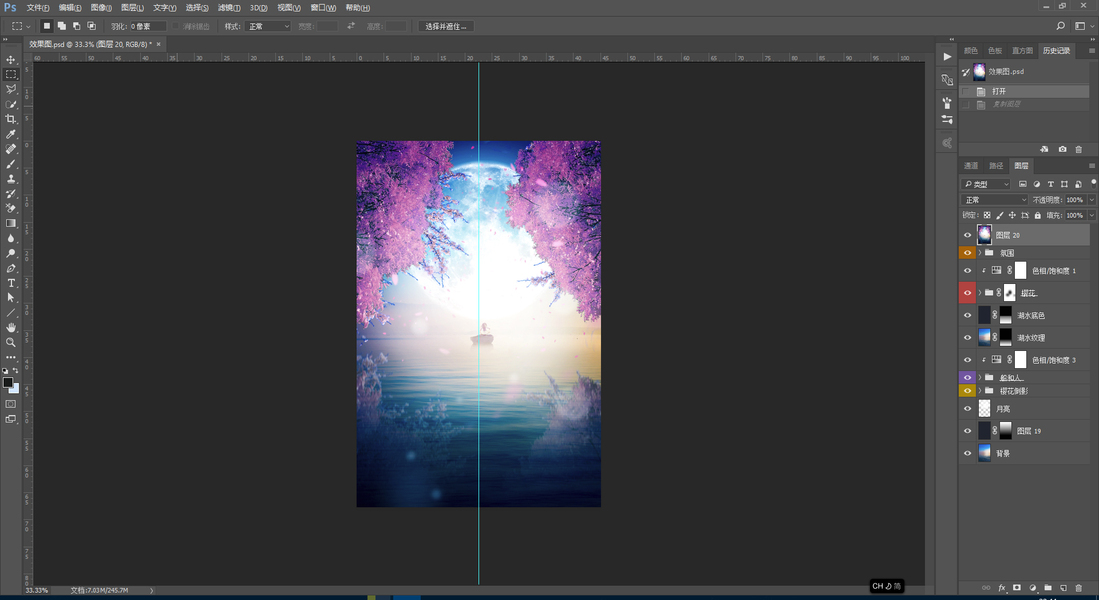Click the Add to selection icon
Viewport: 1099px width, 600px height.
tap(62, 26)
